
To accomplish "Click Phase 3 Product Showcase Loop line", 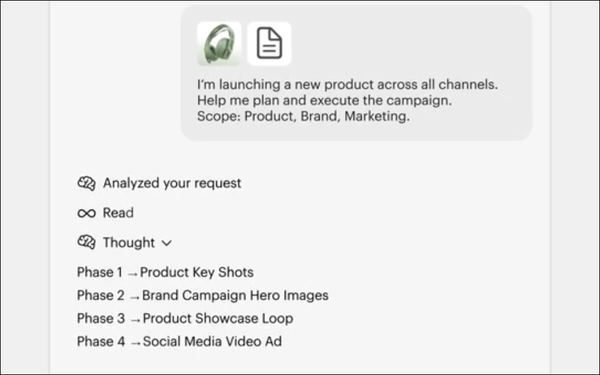I will point(185,318).
